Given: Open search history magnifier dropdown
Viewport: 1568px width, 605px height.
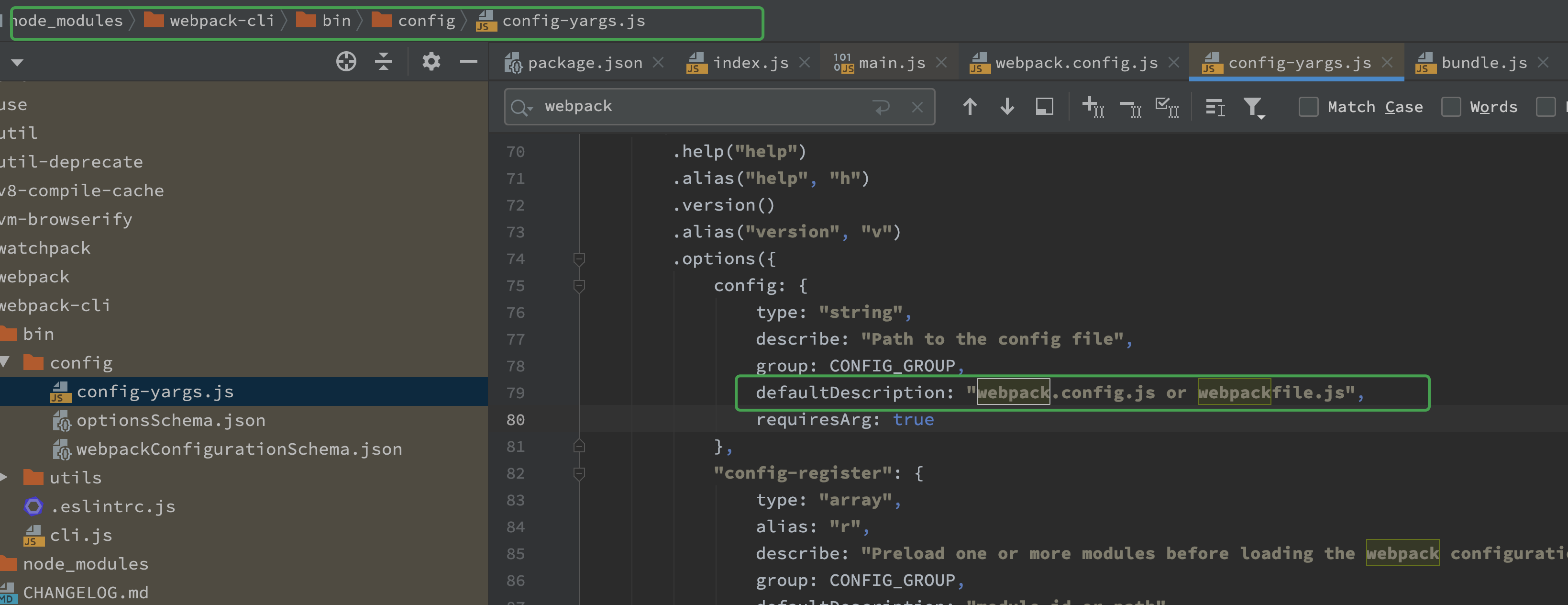Looking at the screenshot, I should point(522,108).
